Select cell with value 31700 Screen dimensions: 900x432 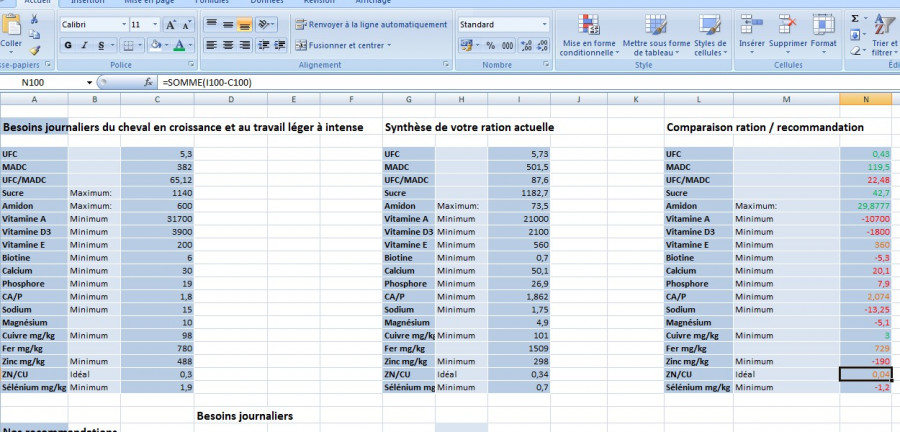click(157, 219)
